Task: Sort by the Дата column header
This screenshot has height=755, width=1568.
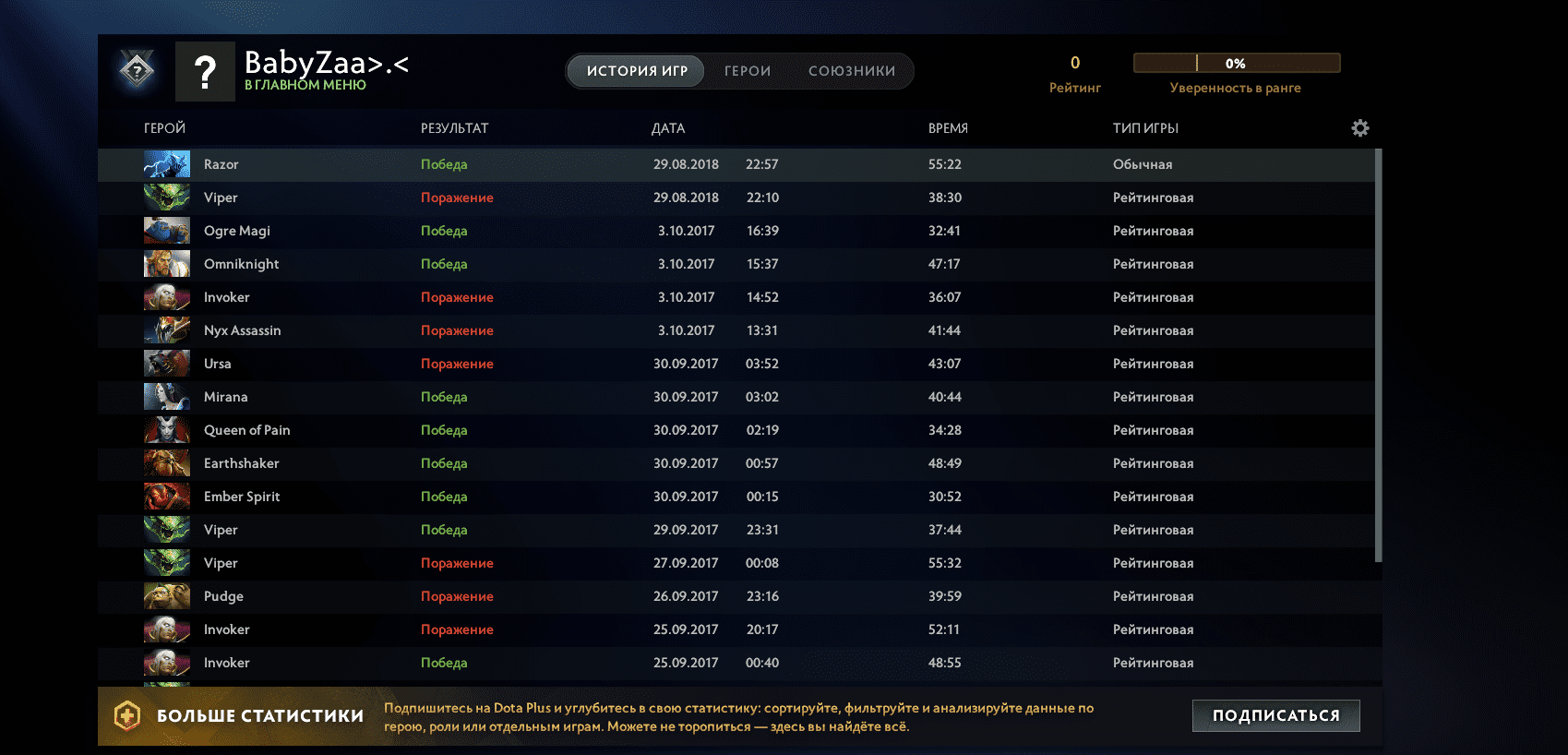Action: tap(668, 128)
